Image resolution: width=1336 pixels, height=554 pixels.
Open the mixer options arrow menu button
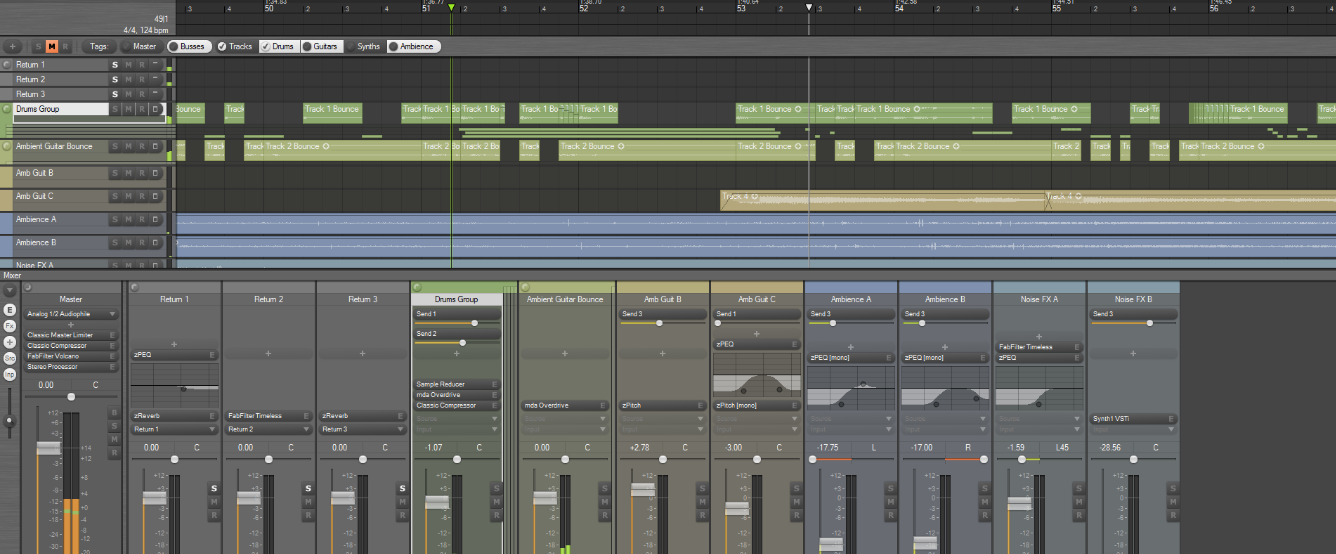point(10,291)
